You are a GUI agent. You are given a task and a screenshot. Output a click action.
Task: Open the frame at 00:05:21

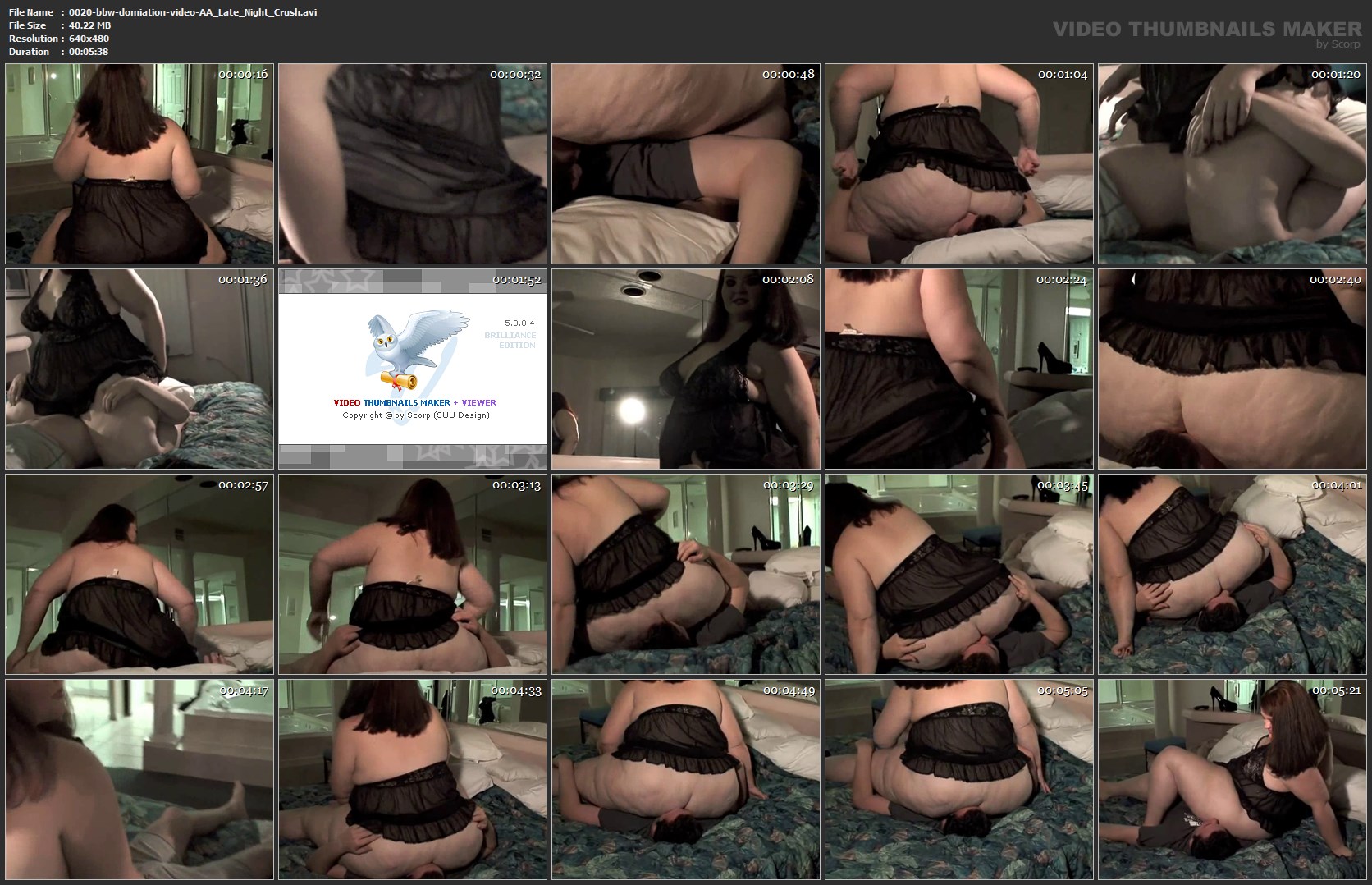coord(1233,780)
